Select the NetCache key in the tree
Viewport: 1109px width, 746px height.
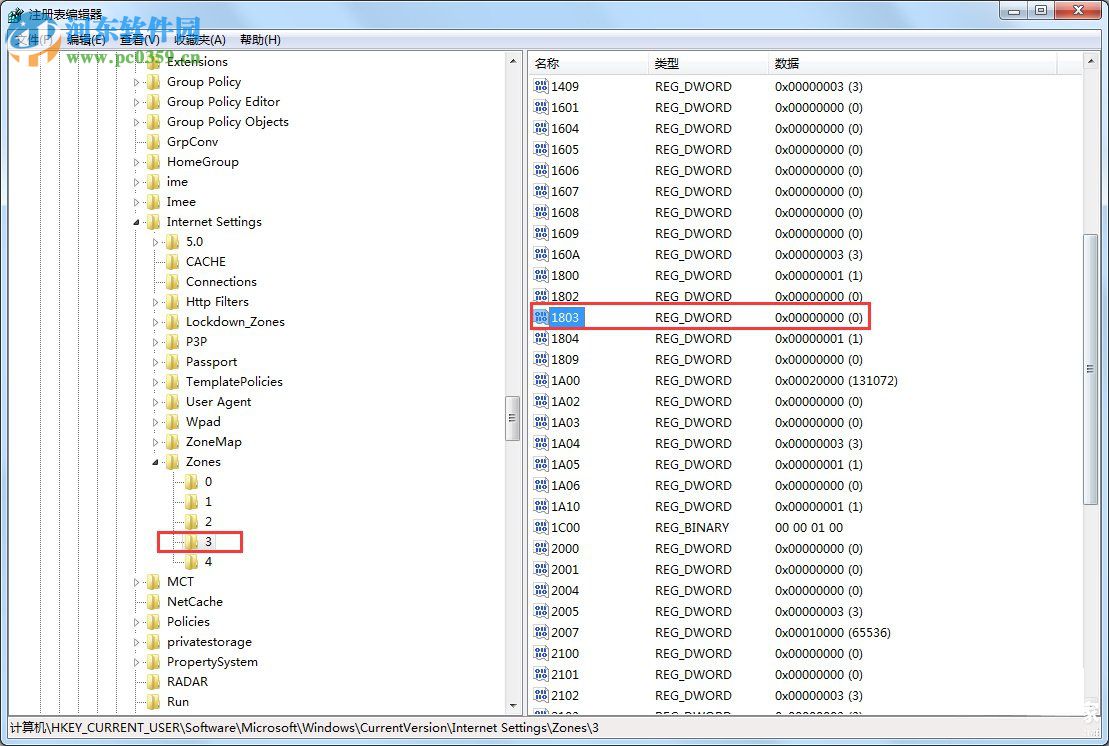[196, 601]
